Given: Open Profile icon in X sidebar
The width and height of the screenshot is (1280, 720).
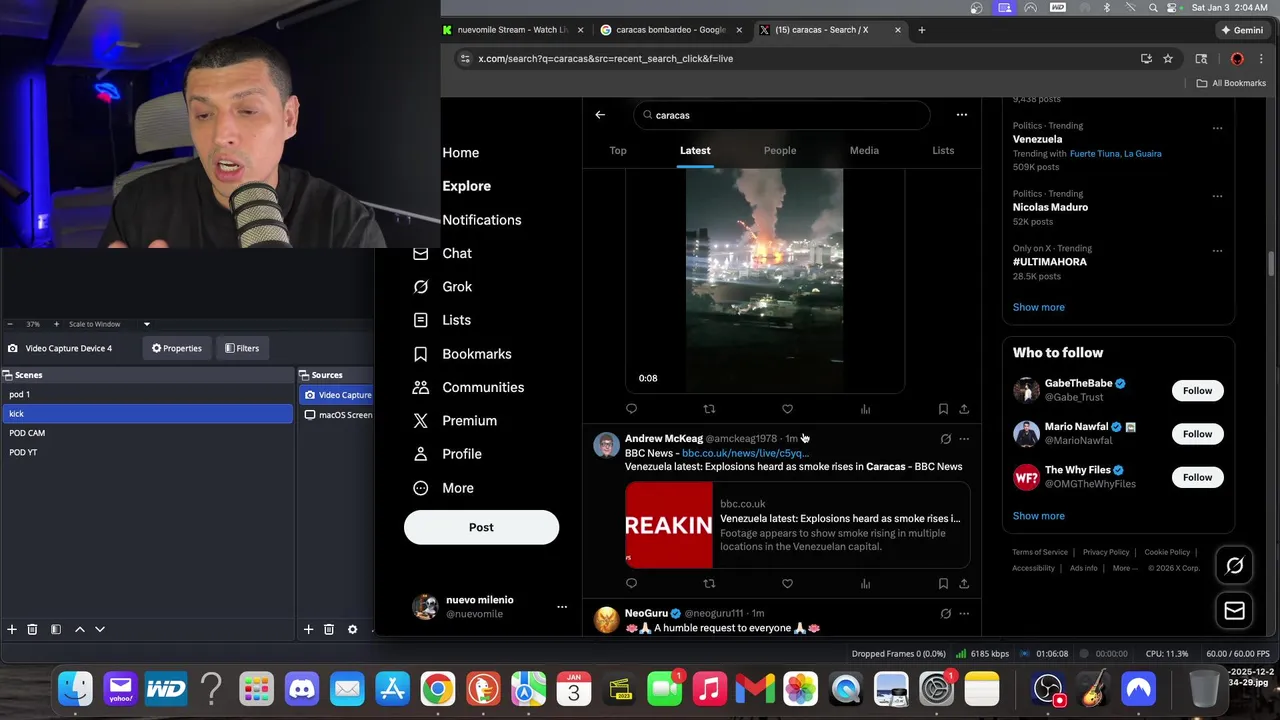Looking at the screenshot, I should [421, 454].
